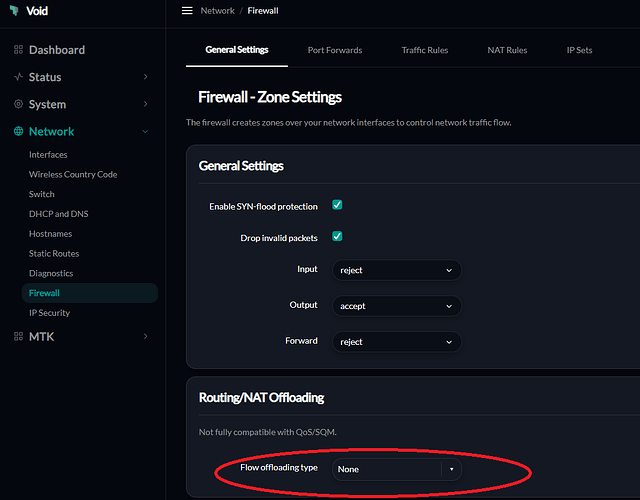Click the Dashboard grid icon
The width and height of the screenshot is (640, 500).
[18, 50]
